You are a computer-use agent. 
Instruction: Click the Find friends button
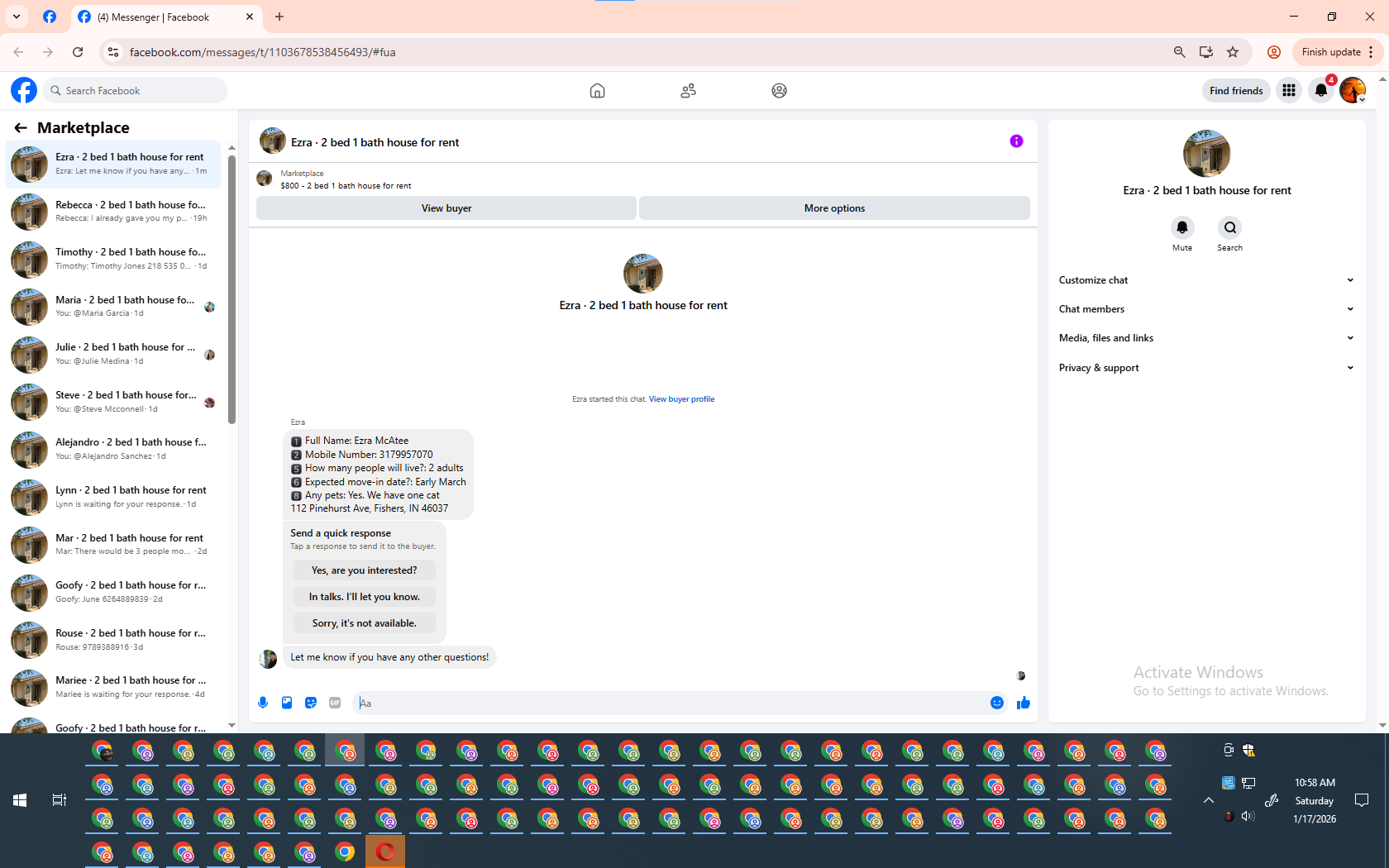[1236, 90]
